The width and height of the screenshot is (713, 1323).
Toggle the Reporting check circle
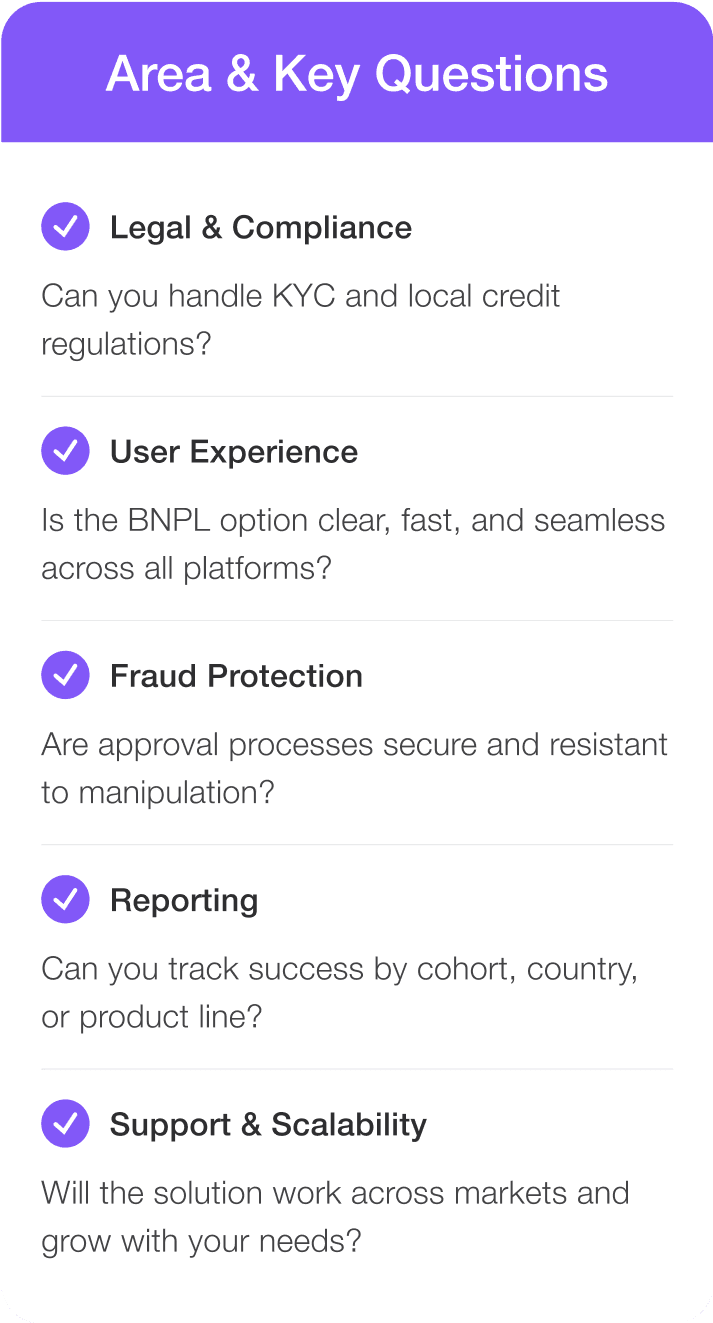click(x=66, y=900)
